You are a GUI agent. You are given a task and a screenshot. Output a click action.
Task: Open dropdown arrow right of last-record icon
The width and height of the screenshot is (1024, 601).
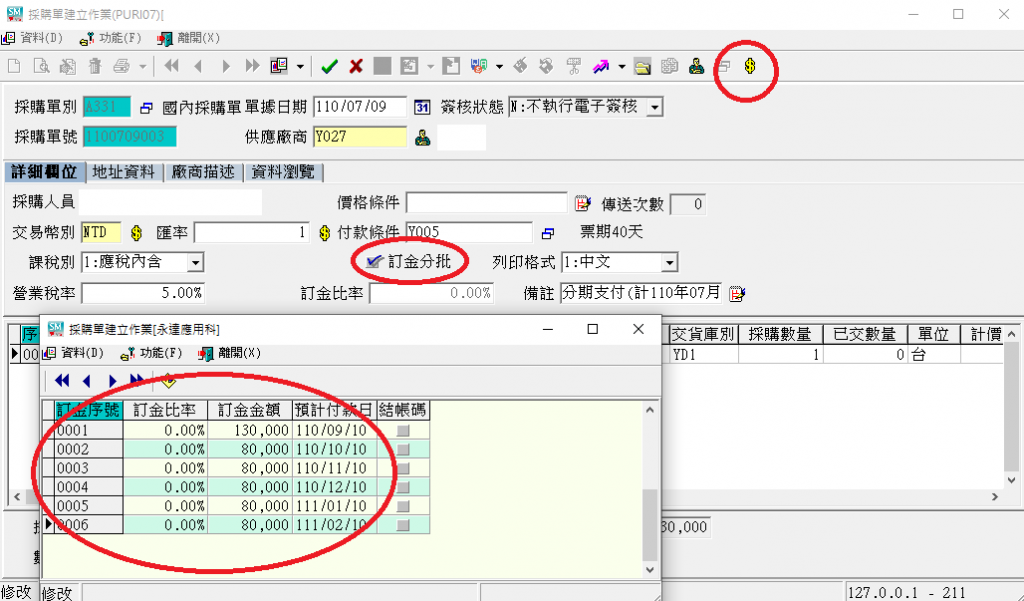[x=300, y=66]
